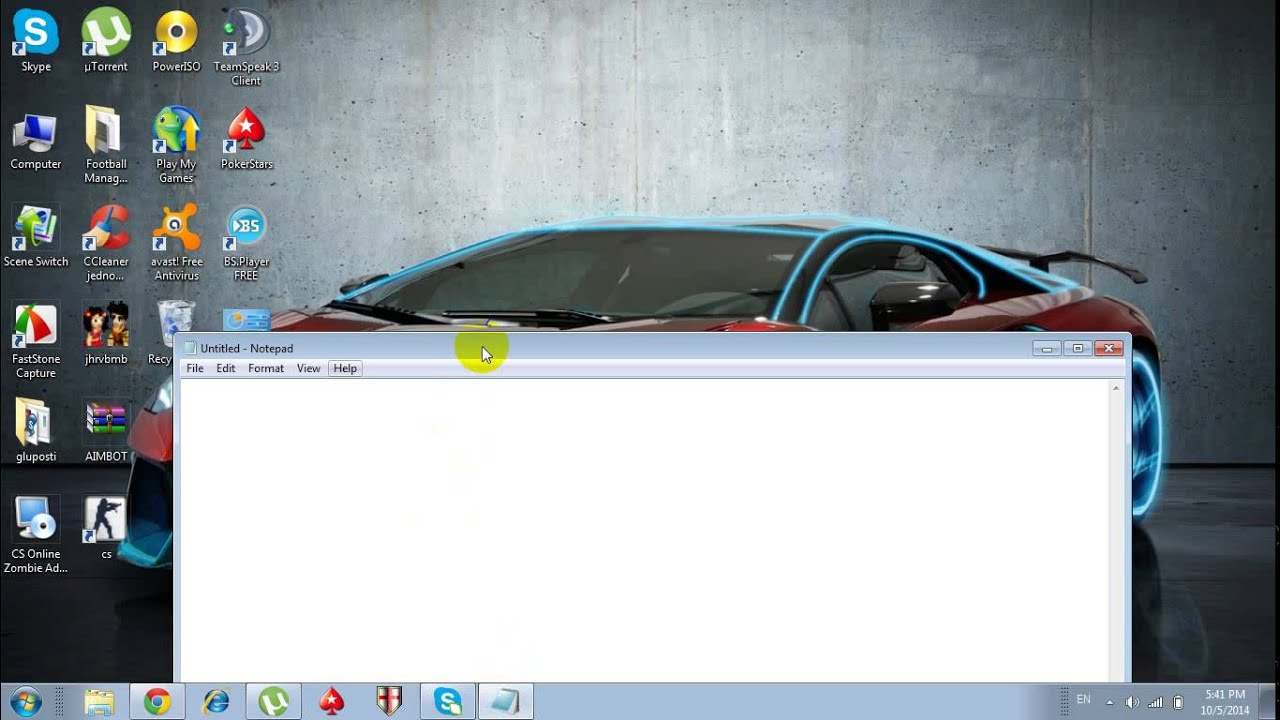Screen dimensions: 1280x720
Task: Open the Notepad View menu
Action: click(308, 368)
